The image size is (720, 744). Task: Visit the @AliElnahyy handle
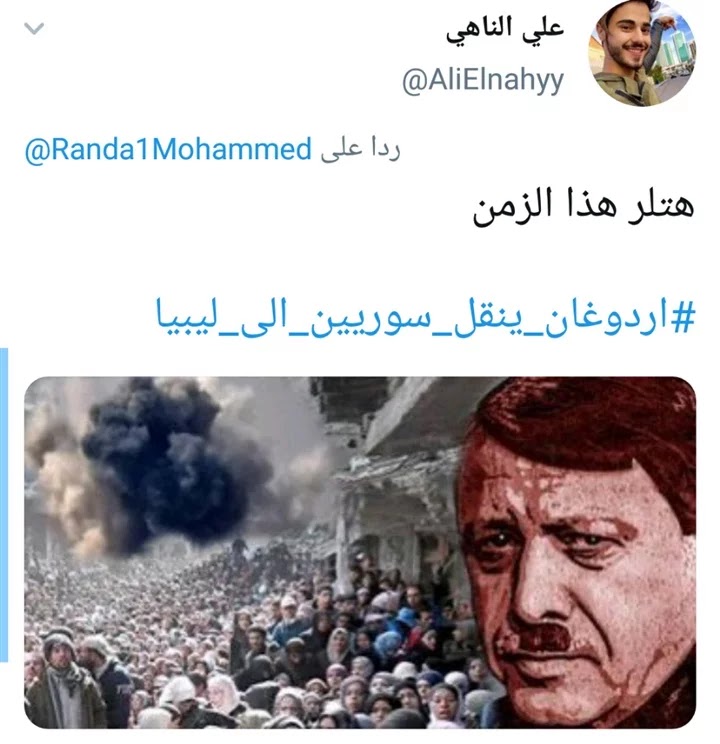pos(483,81)
